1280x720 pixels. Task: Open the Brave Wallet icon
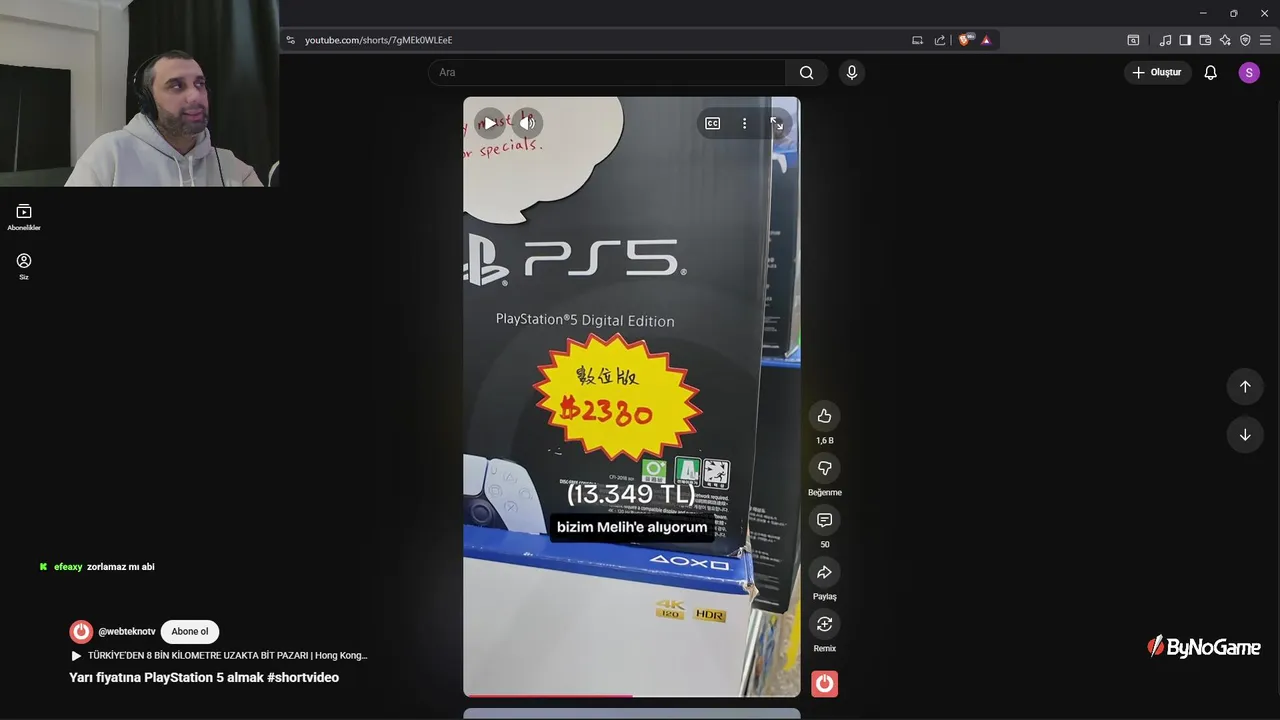pos(1205,40)
